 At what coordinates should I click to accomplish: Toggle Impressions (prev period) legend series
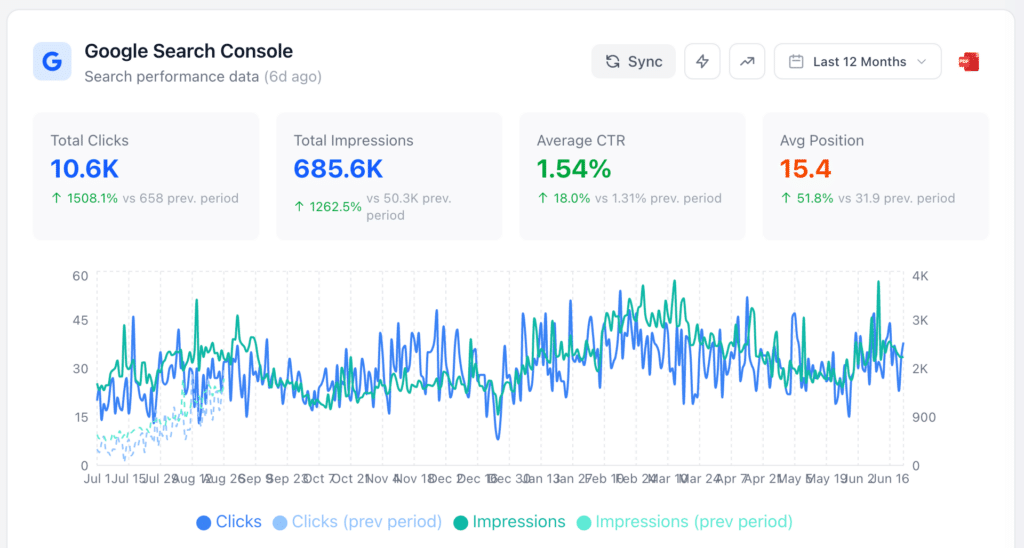point(685,522)
